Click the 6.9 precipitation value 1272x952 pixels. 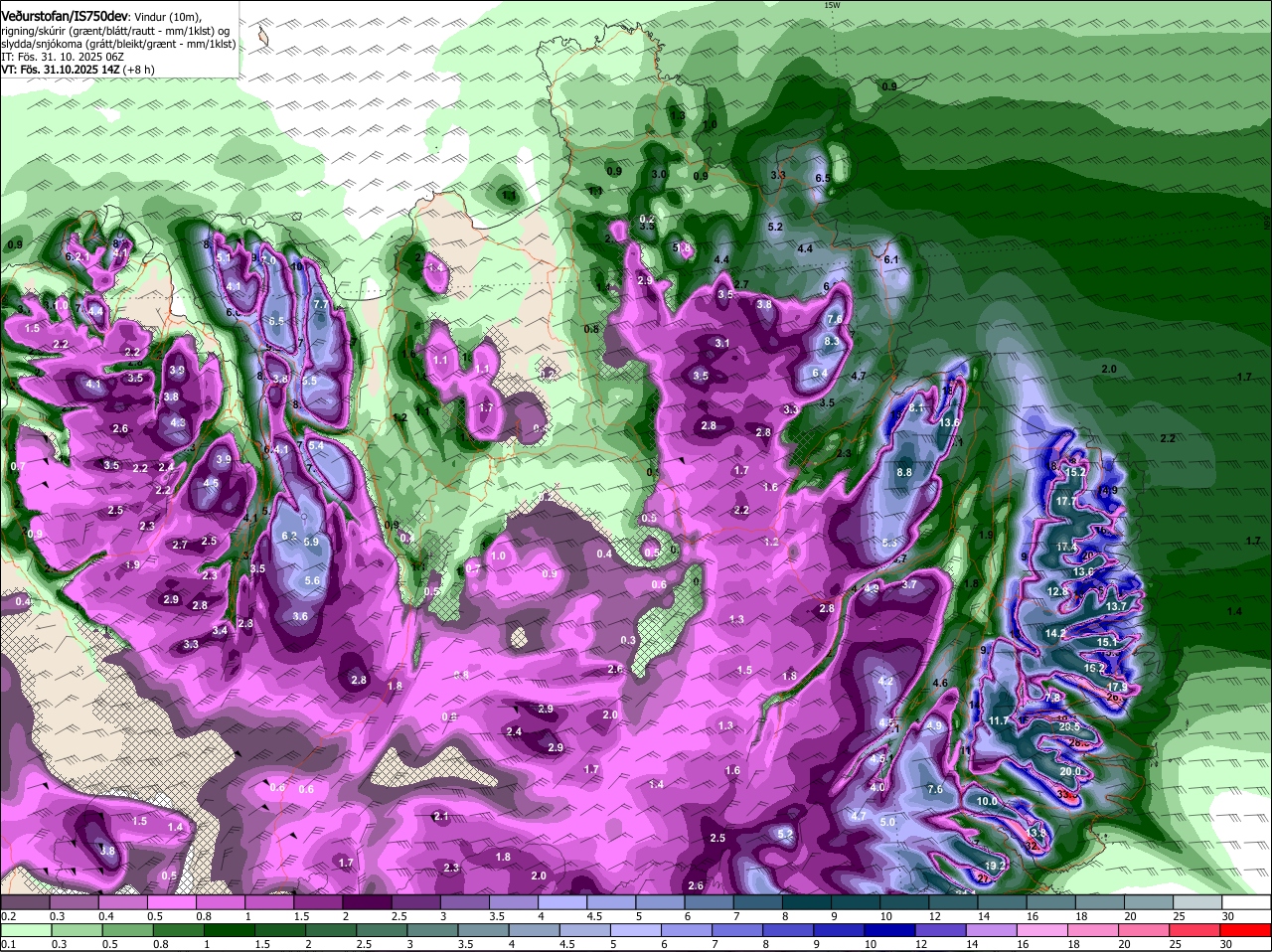[311, 543]
